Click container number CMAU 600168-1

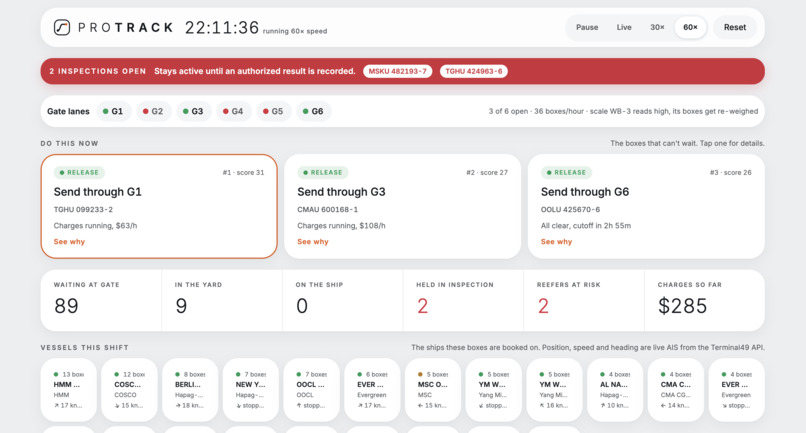pos(327,209)
